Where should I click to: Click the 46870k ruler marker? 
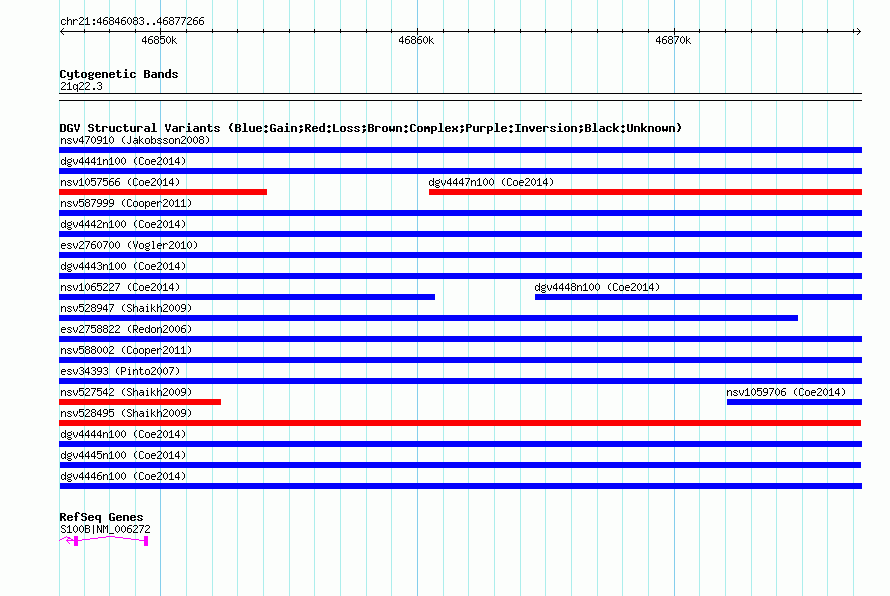673,40
